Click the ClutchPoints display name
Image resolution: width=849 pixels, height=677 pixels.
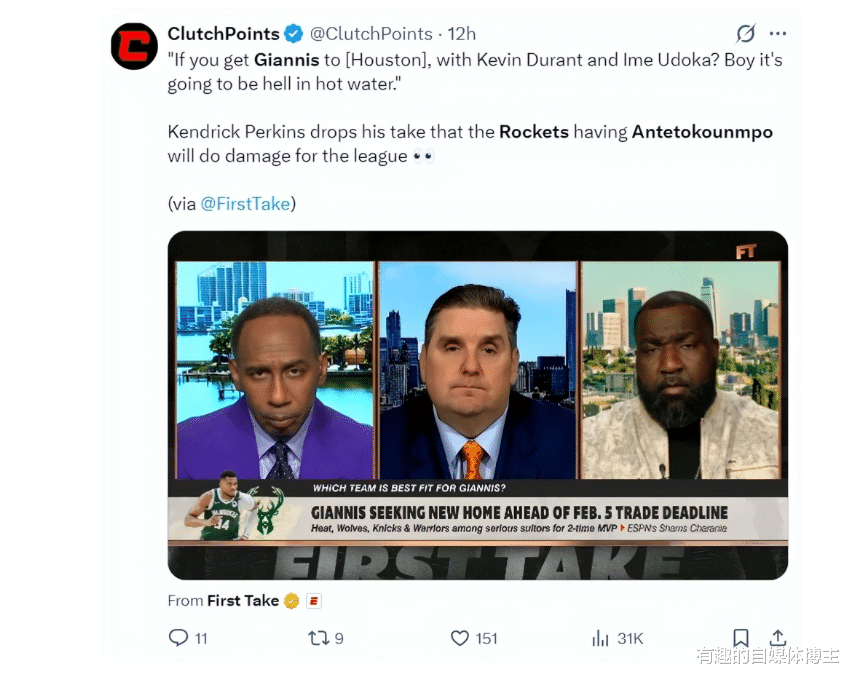(x=223, y=34)
